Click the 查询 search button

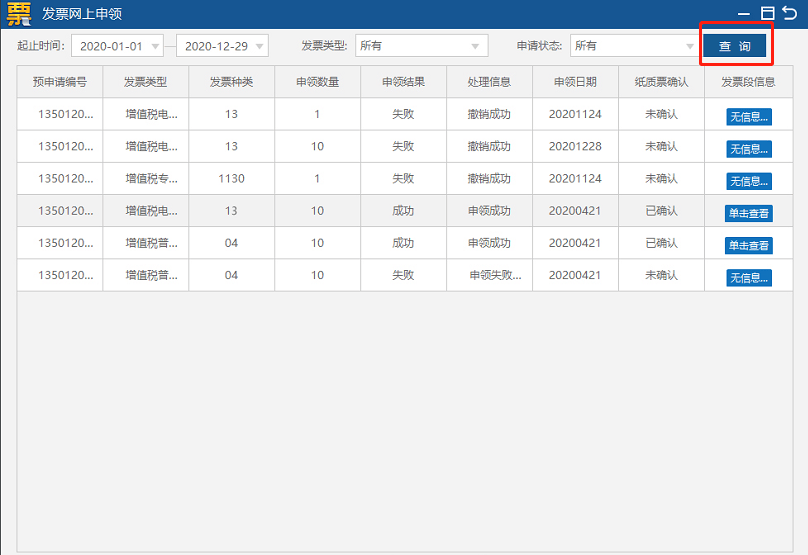point(734,46)
